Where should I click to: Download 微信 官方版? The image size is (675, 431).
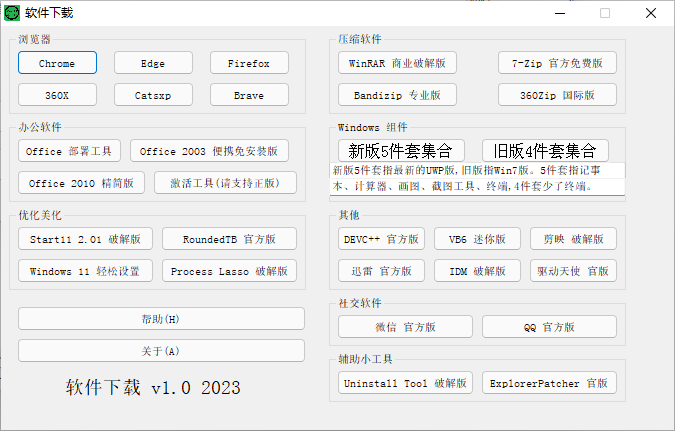(405, 326)
